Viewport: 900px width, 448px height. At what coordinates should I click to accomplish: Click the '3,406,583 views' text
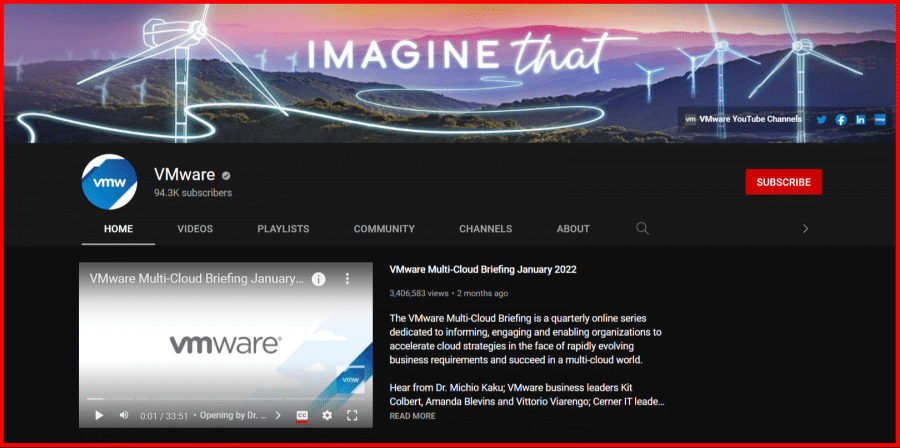418,293
